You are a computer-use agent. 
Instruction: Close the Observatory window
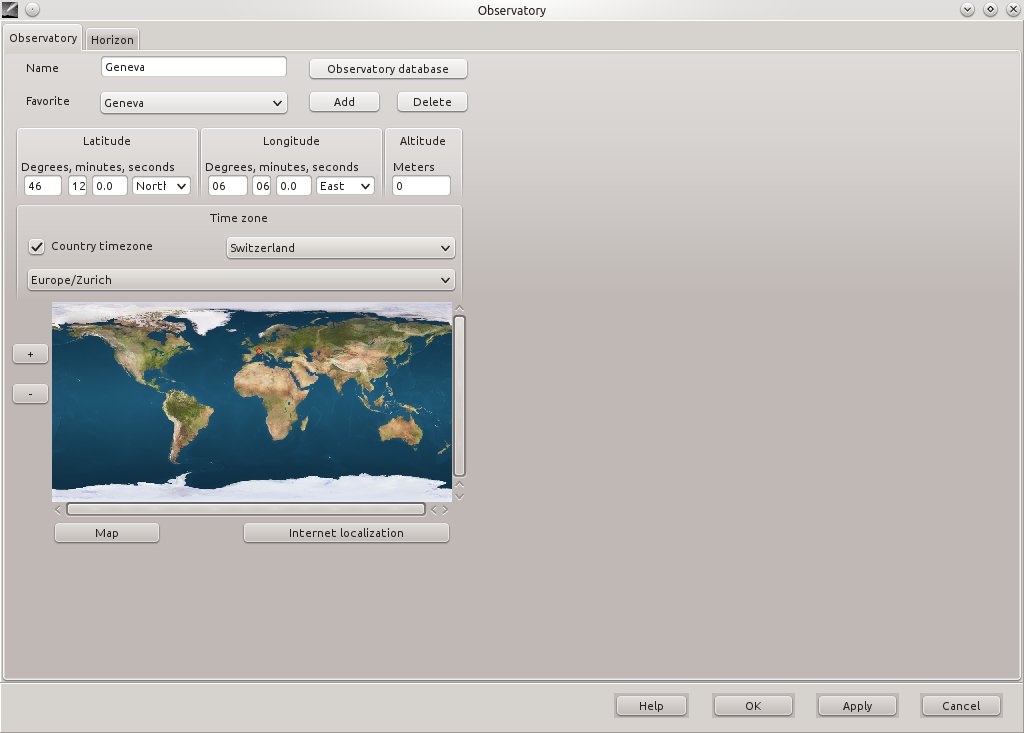click(x=1013, y=9)
